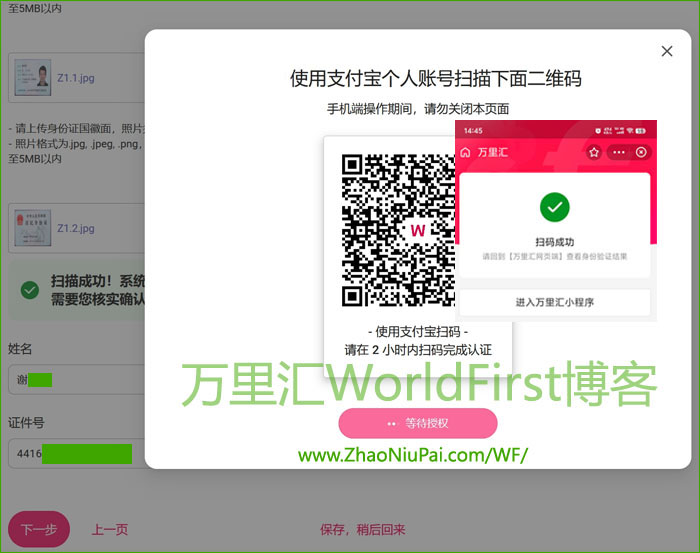This screenshot has height=553, width=700.
Task: Click the 姓名 name input field
Action: [x=77, y=380]
